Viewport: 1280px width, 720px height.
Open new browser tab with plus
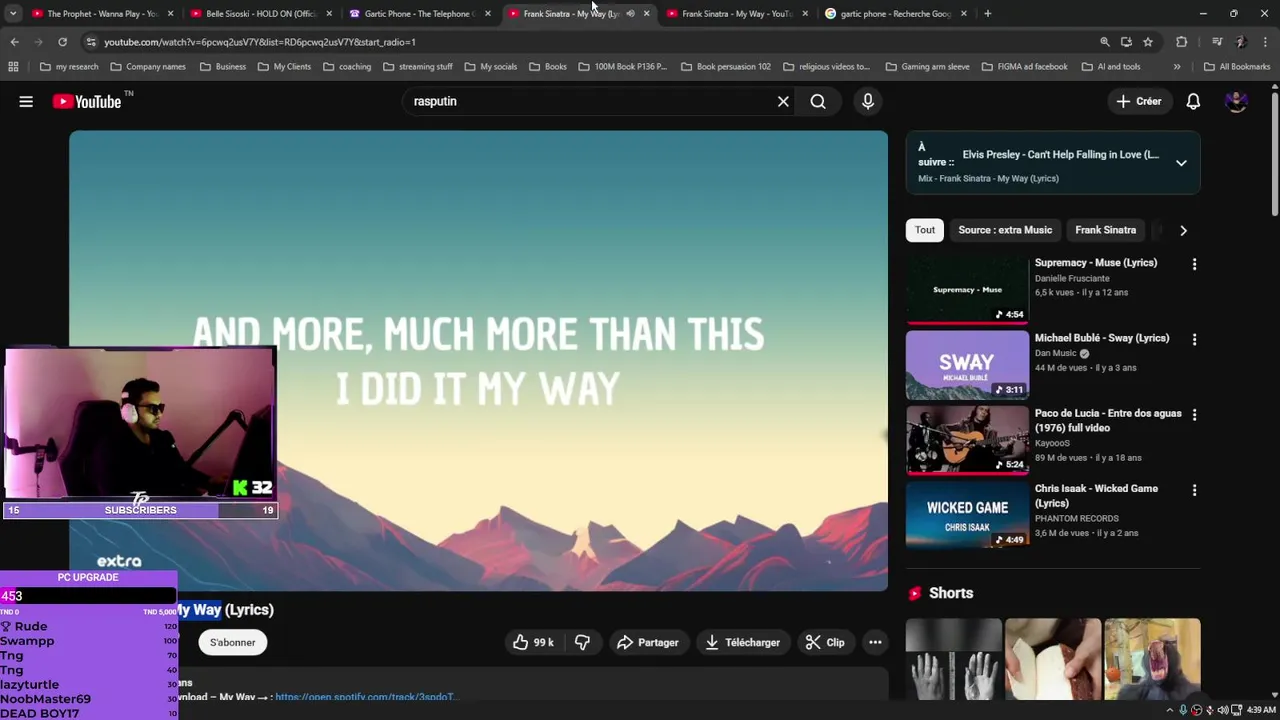coord(987,14)
